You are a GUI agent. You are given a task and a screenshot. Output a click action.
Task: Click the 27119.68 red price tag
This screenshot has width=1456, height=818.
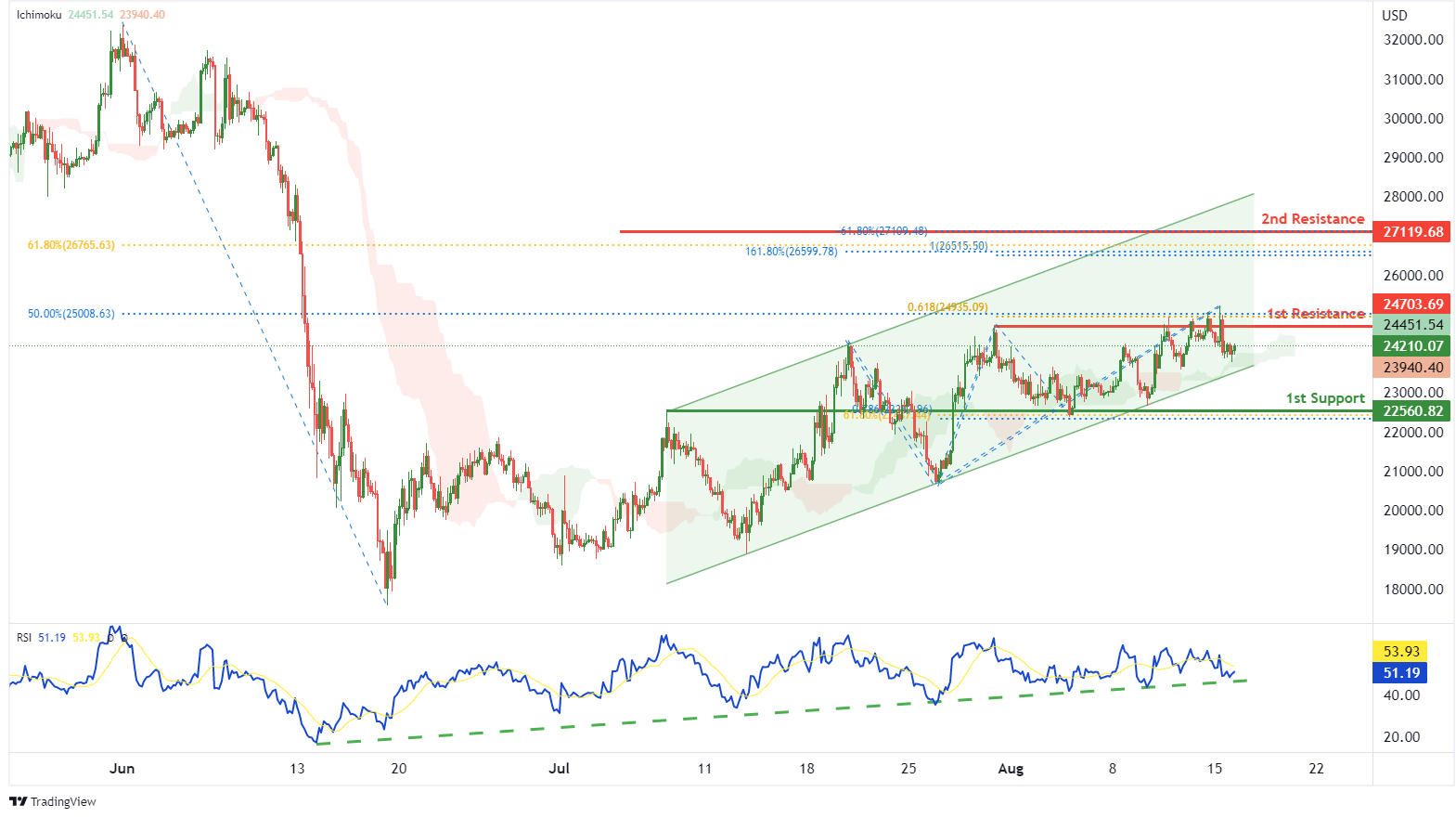click(1412, 232)
